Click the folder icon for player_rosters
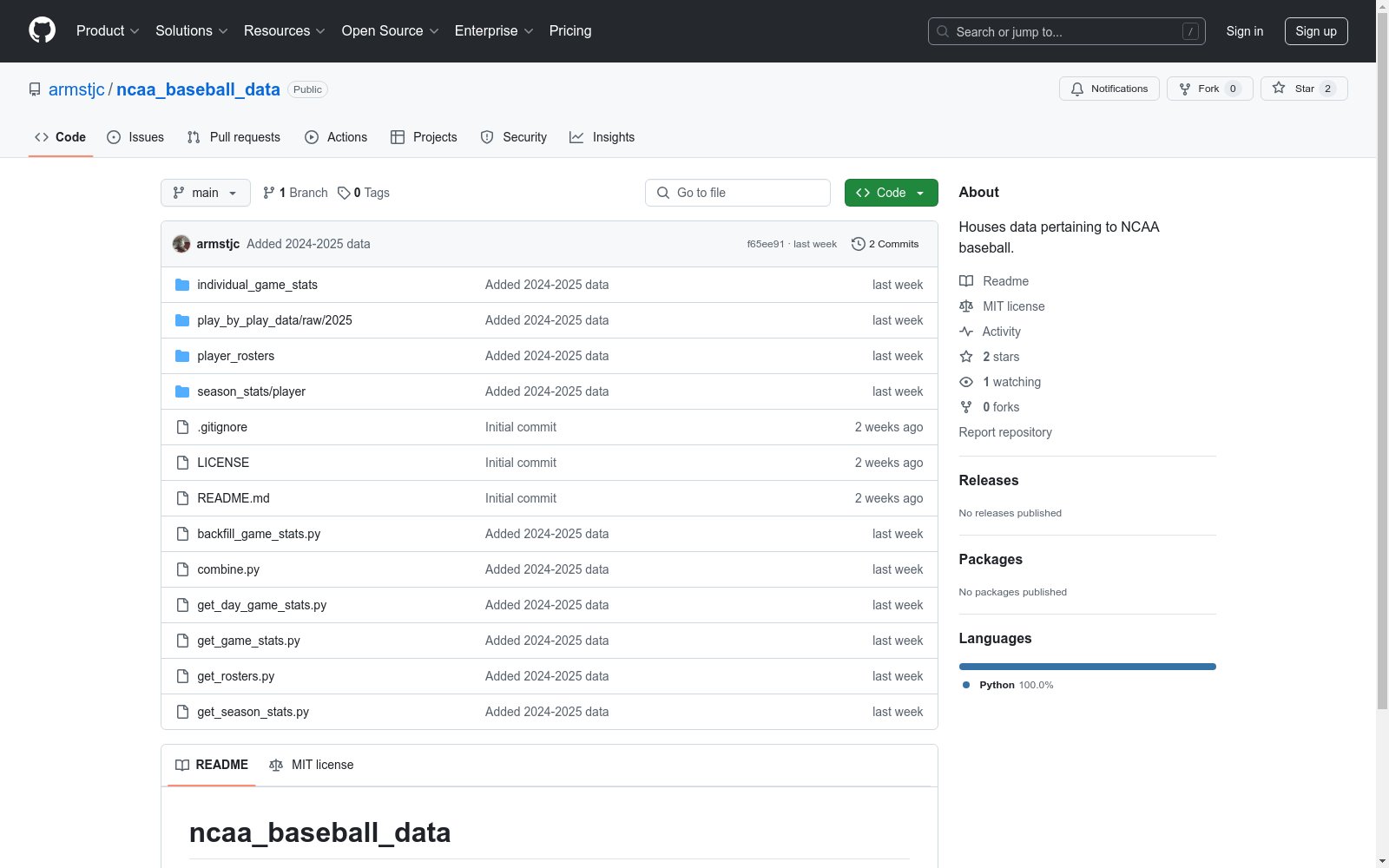 pyautogui.click(x=182, y=356)
